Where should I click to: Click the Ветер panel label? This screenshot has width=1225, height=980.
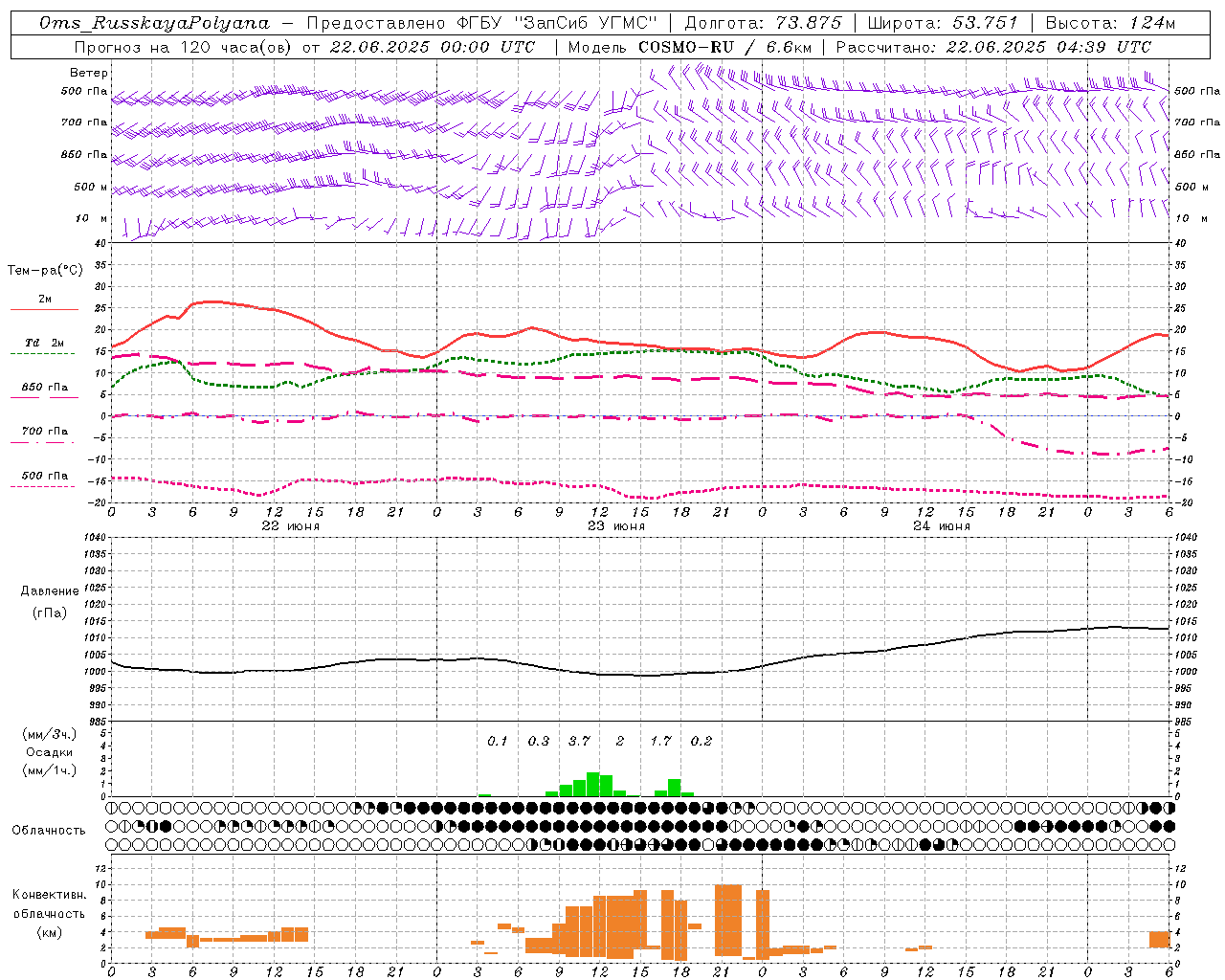[89, 73]
